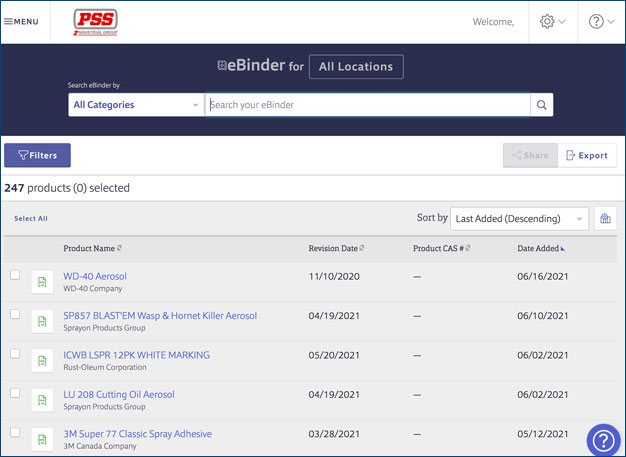Check the ICWB LSPR 12PK row checkbox
Image resolution: width=626 pixels, height=457 pixels.
[15, 354]
